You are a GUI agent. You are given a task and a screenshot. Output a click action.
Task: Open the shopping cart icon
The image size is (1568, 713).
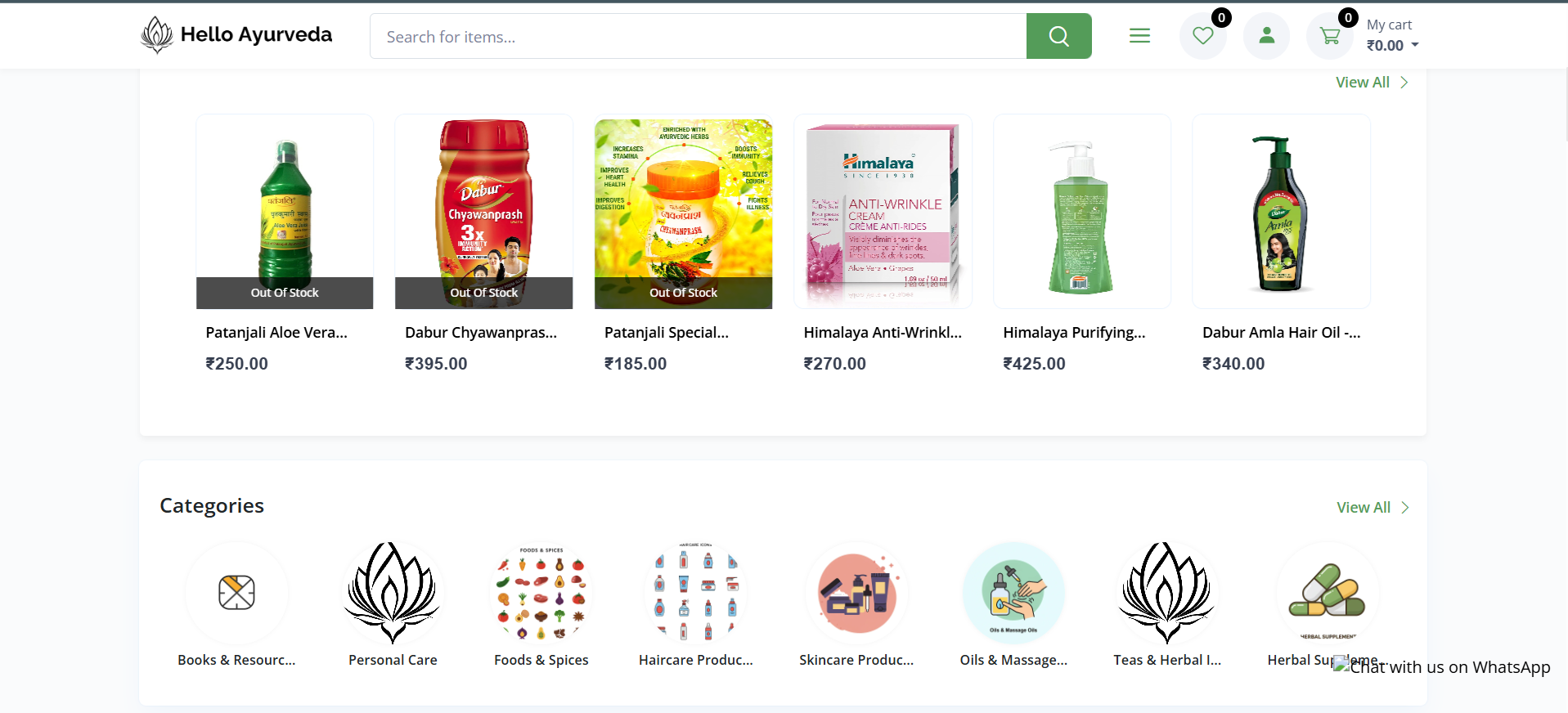tap(1328, 36)
